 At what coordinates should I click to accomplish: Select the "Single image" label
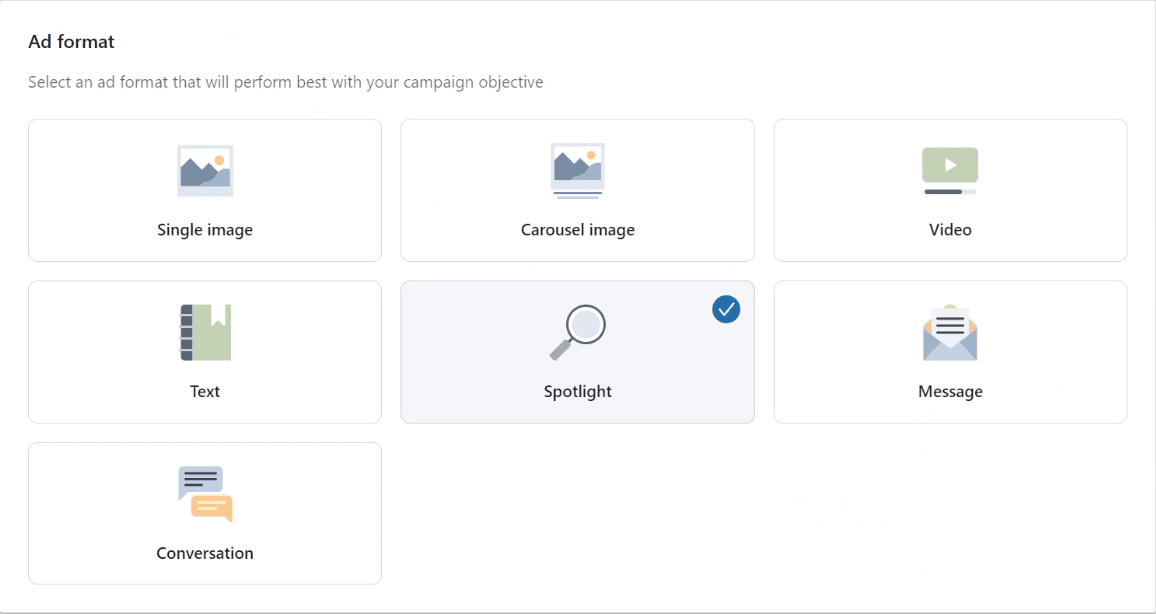tap(205, 230)
